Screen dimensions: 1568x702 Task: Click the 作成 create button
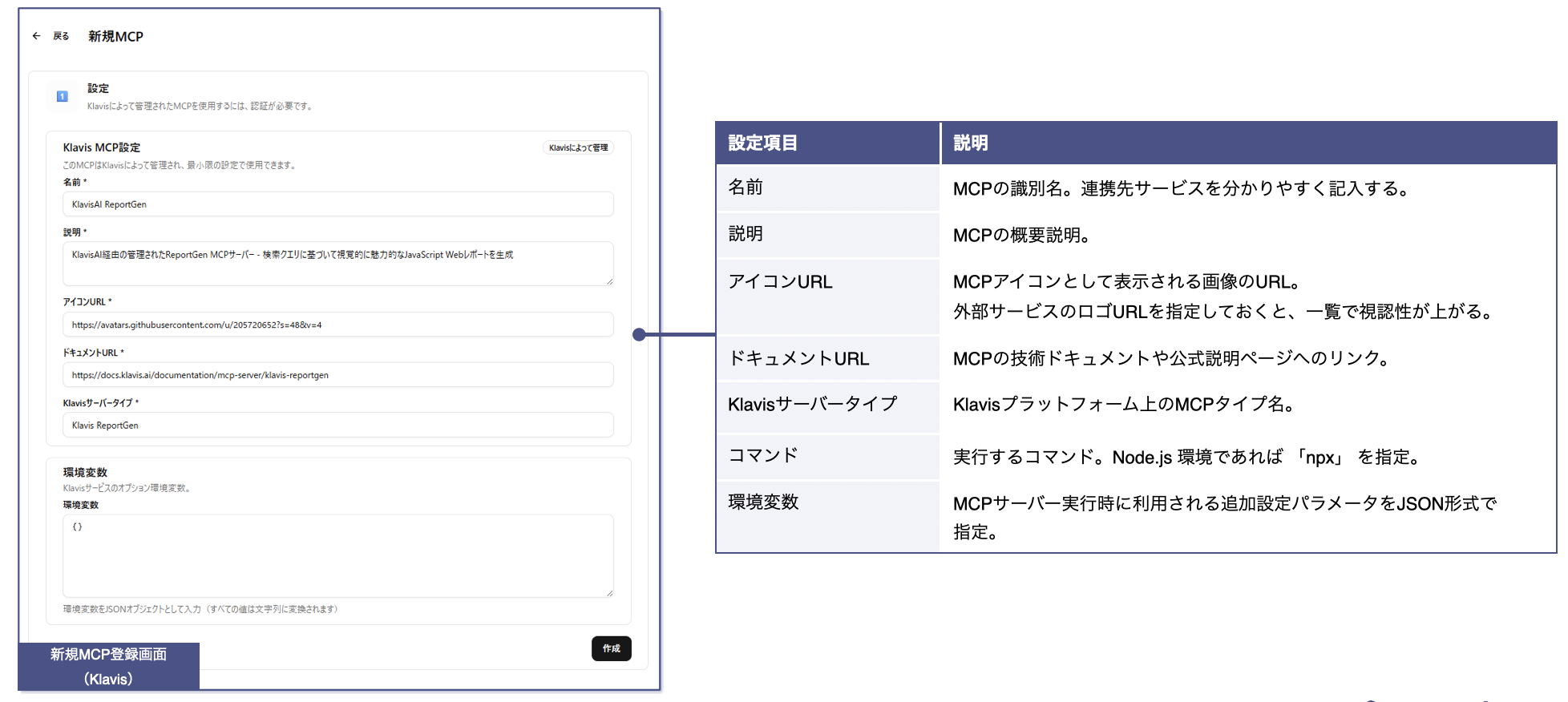tap(612, 648)
